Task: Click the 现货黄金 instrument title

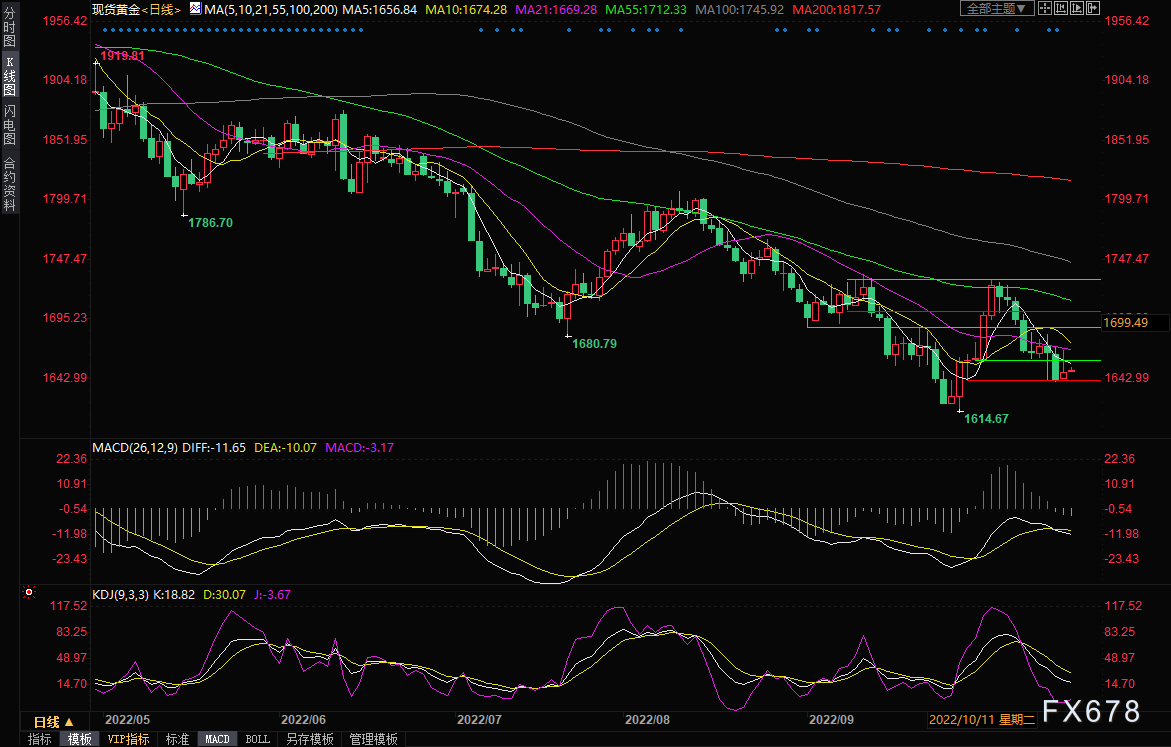Action: coord(116,10)
